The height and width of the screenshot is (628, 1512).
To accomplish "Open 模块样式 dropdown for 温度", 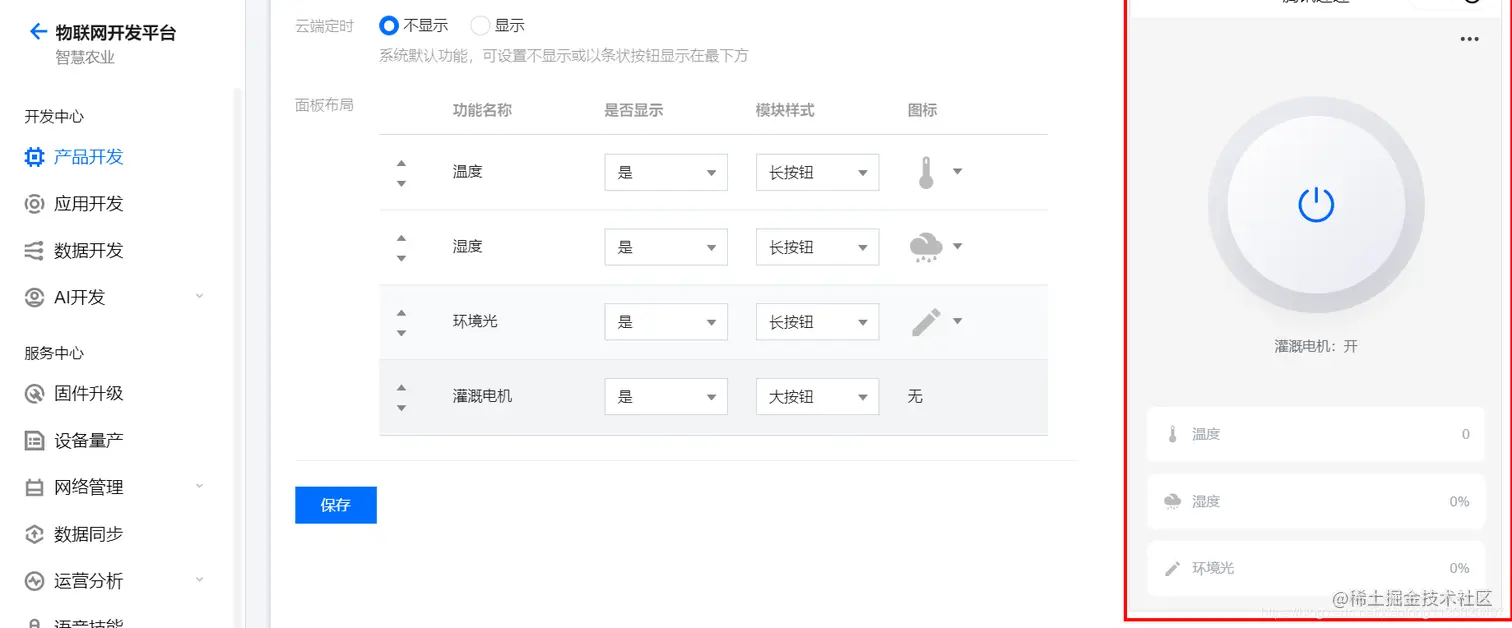I will pos(817,172).
